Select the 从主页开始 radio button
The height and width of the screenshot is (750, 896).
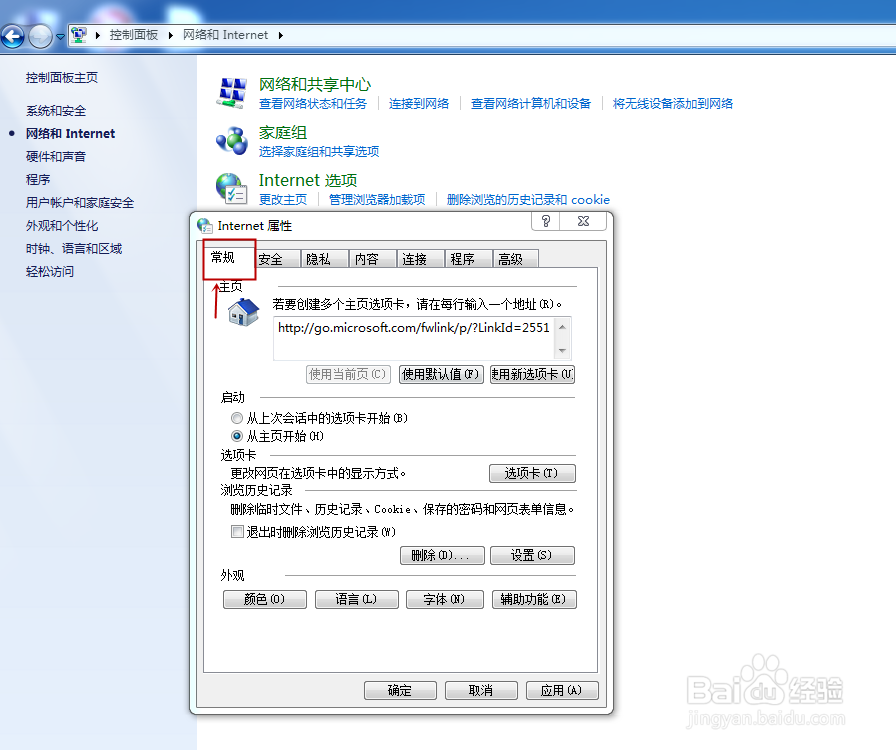point(236,437)
